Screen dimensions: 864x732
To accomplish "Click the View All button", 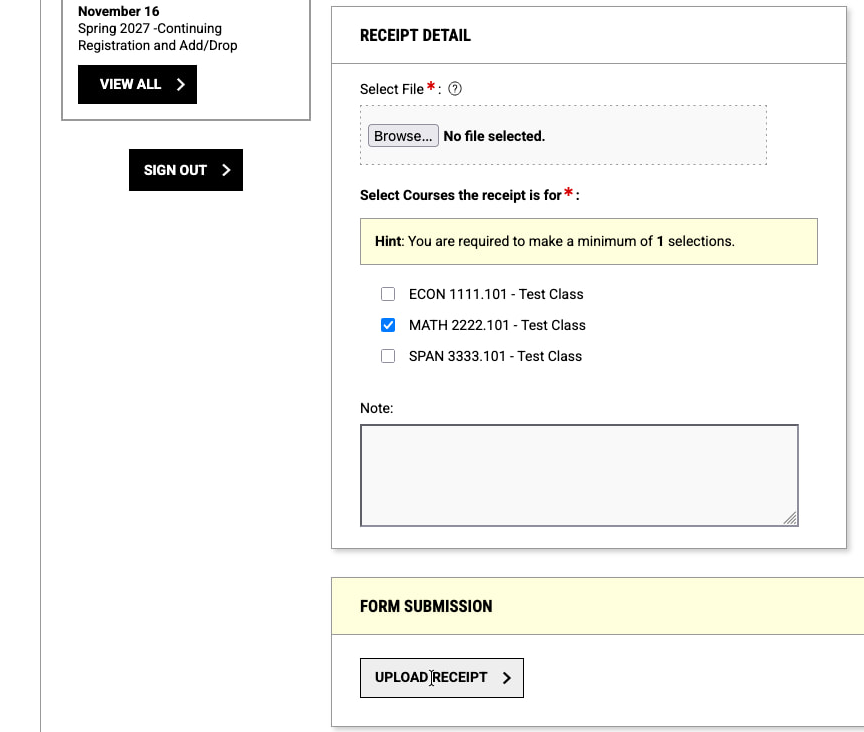I will (x=137, y=84).
